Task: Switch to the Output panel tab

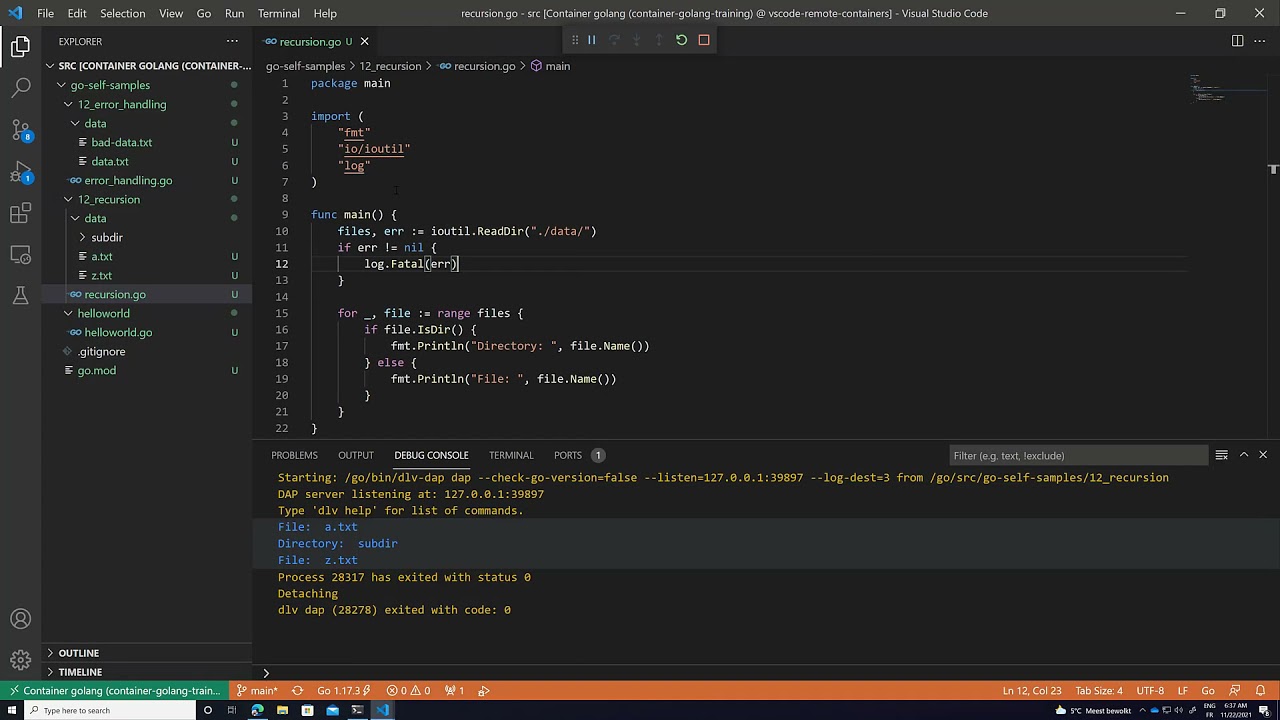Action: coord(355,455)
